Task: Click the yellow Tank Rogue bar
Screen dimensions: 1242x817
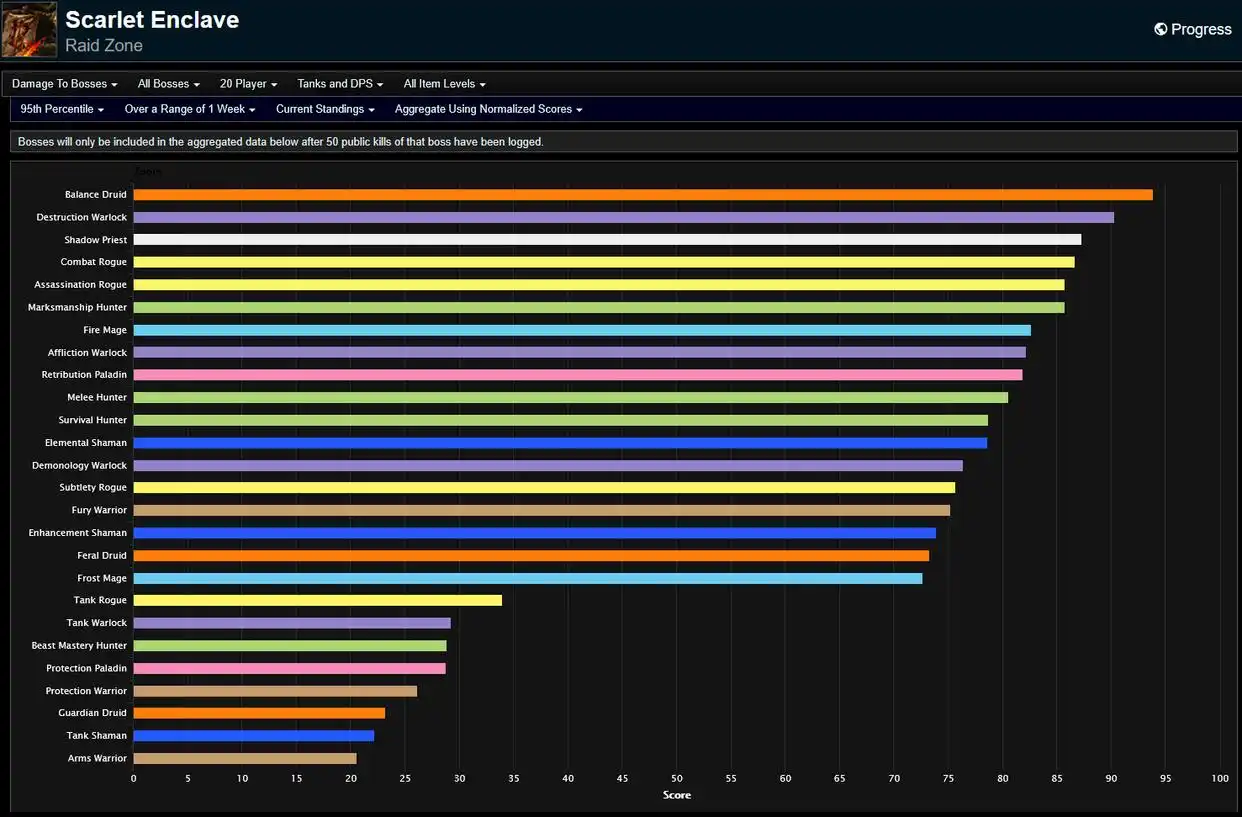Action: (x=318, y=600)
